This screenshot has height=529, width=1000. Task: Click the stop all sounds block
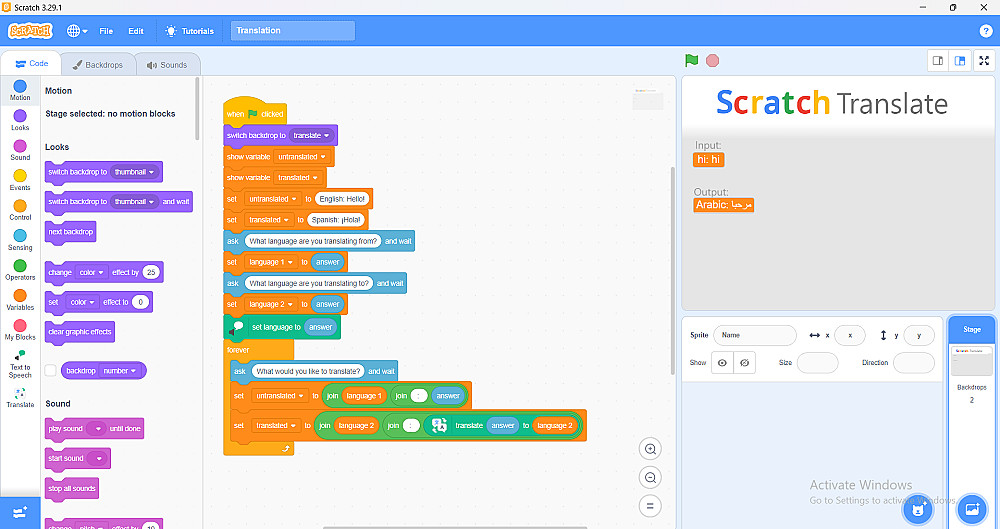click(71, 489)
